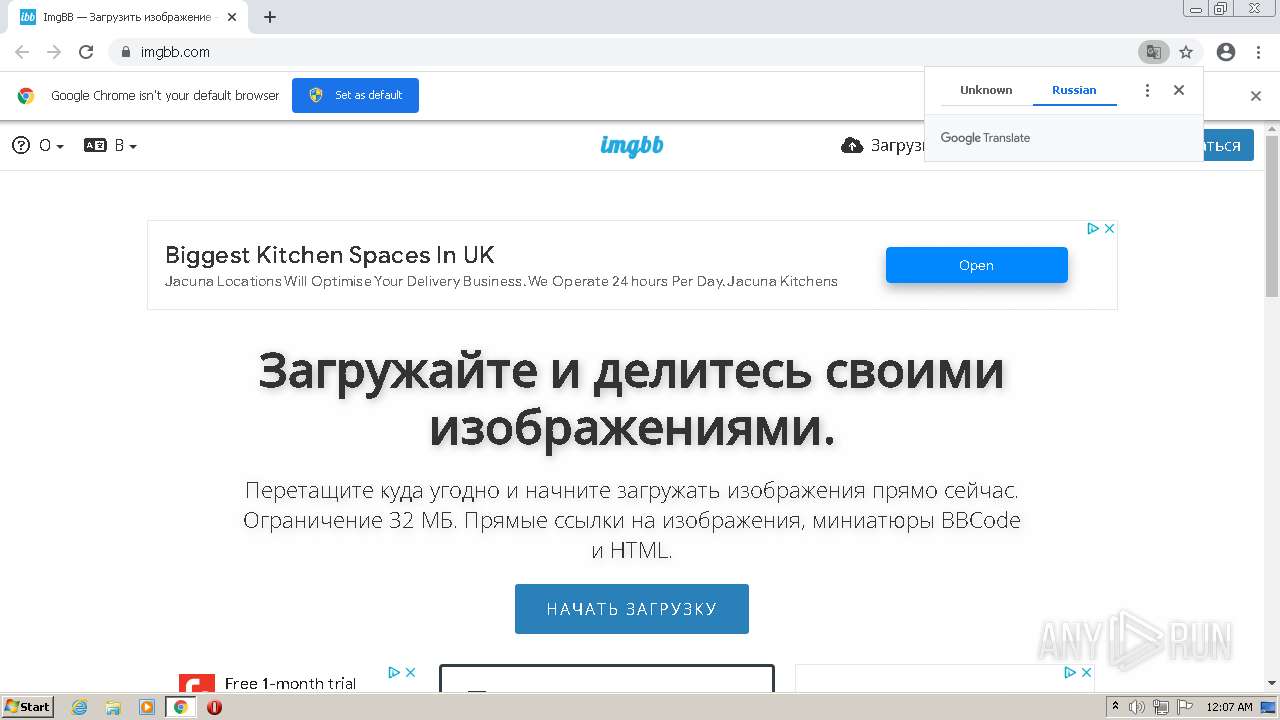Viewport: 1280px width, 720px height.
Task: Click the scrollbar down arrow
Action: [x=1272, y=683]
